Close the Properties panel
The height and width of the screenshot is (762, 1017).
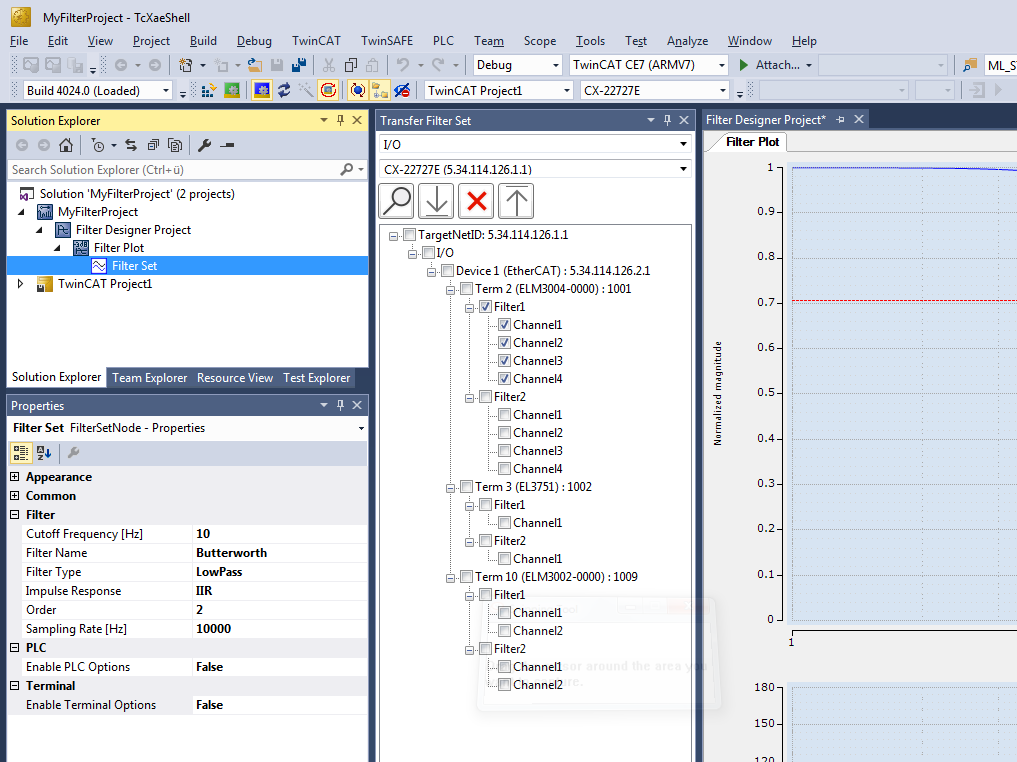(x=357, y=405)
